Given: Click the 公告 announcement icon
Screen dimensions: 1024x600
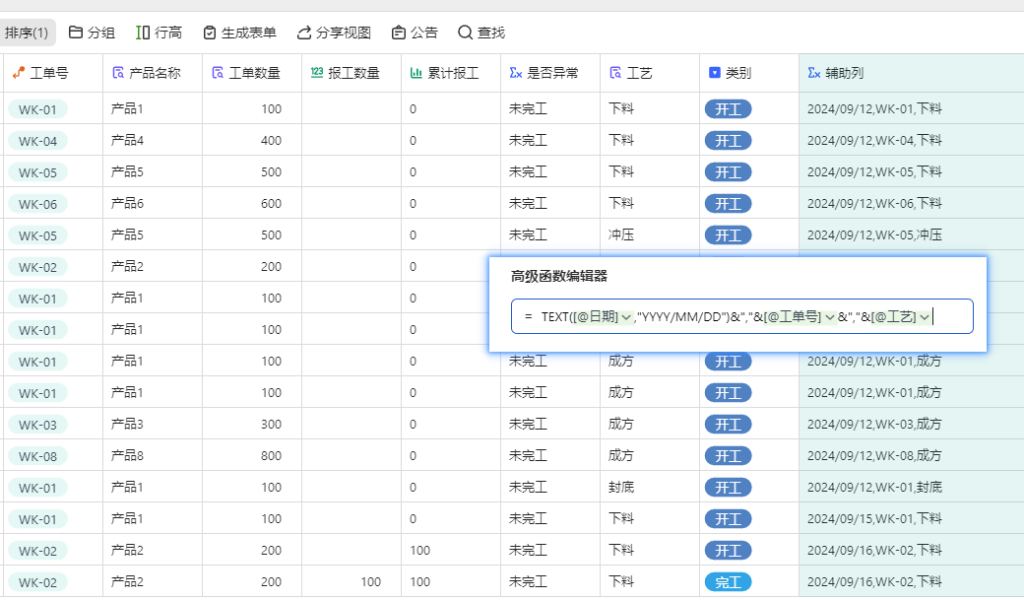Looking at the screenshot, I should [398, 33].
